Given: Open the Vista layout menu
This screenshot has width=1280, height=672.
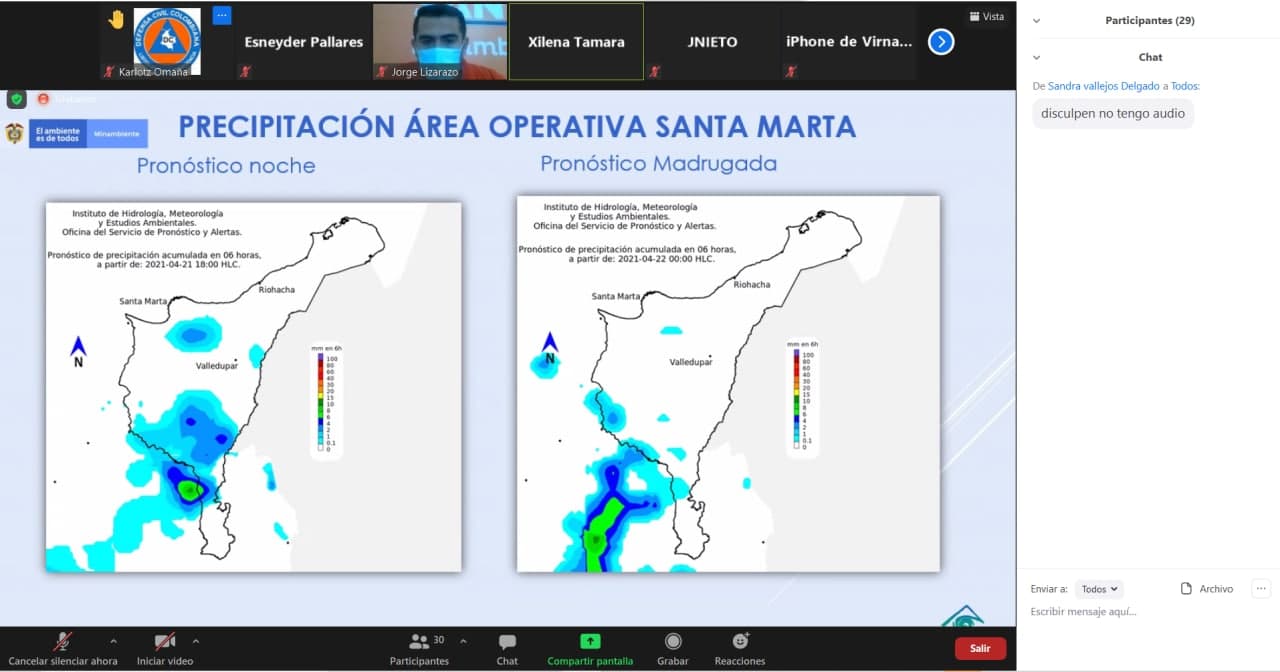Looking at the screenshot, I should tap(986, 16).
